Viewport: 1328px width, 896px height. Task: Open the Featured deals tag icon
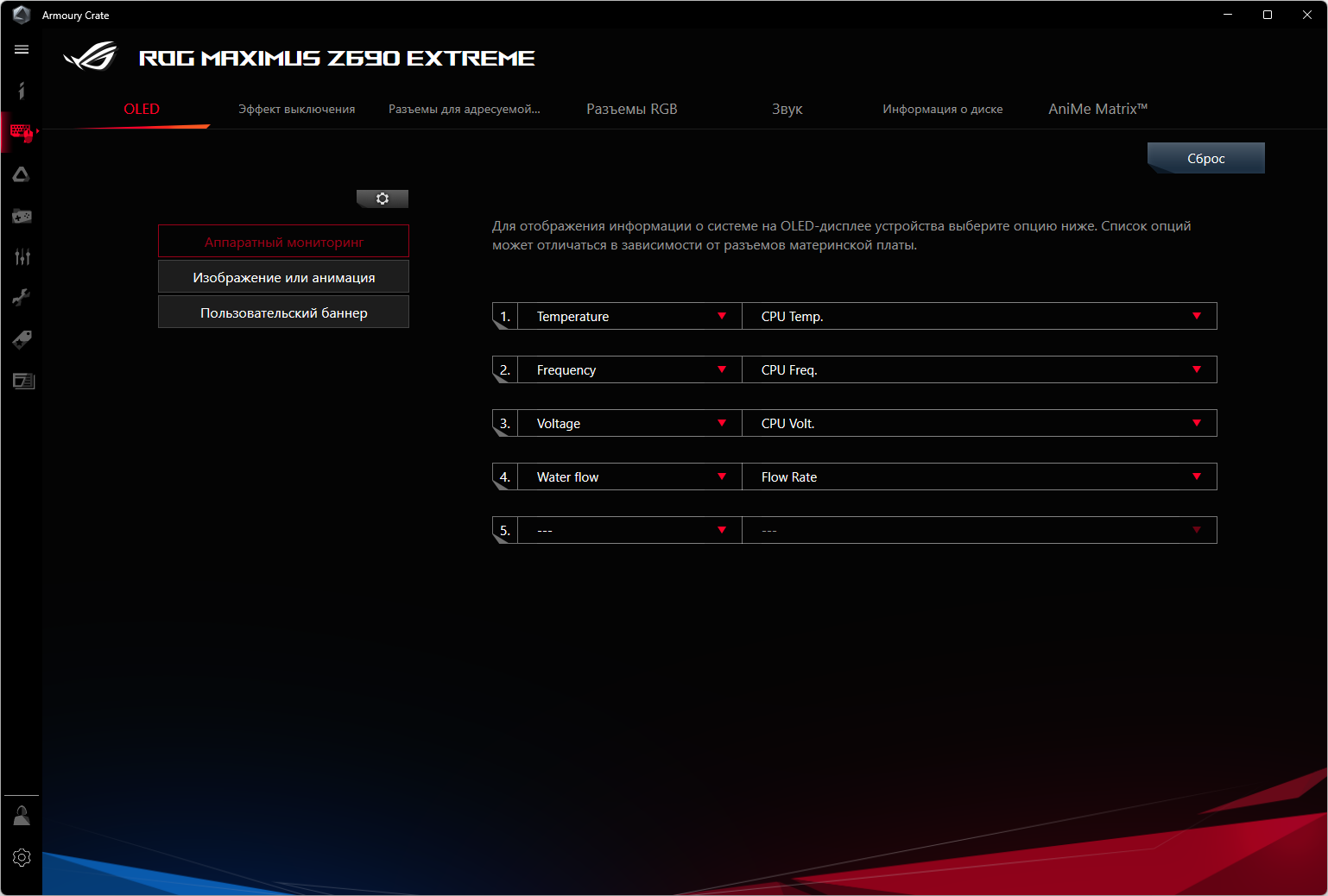pos(22,339)
